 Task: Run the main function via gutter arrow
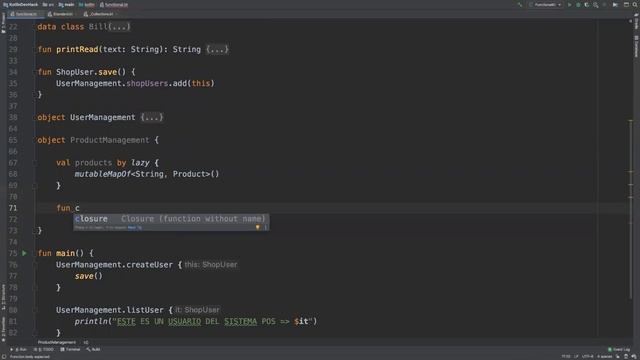pyautogui.click(x=24, y=253)
